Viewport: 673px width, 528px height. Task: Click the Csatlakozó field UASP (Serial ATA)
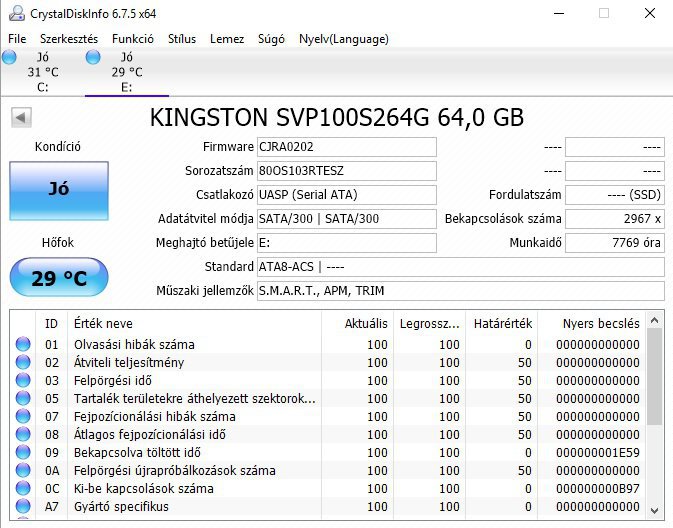point(347,195)
